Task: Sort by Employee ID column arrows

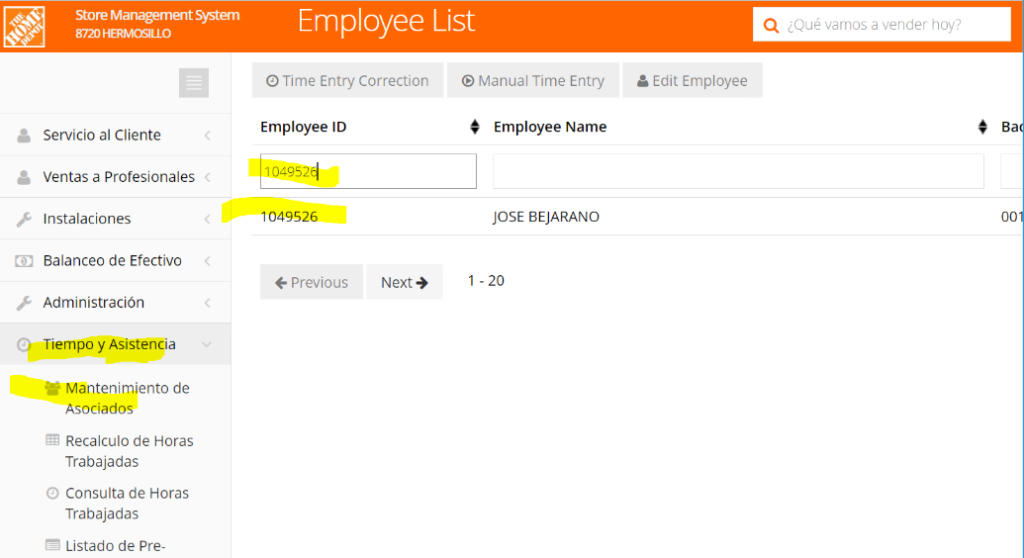Action: tap(475, 127)
